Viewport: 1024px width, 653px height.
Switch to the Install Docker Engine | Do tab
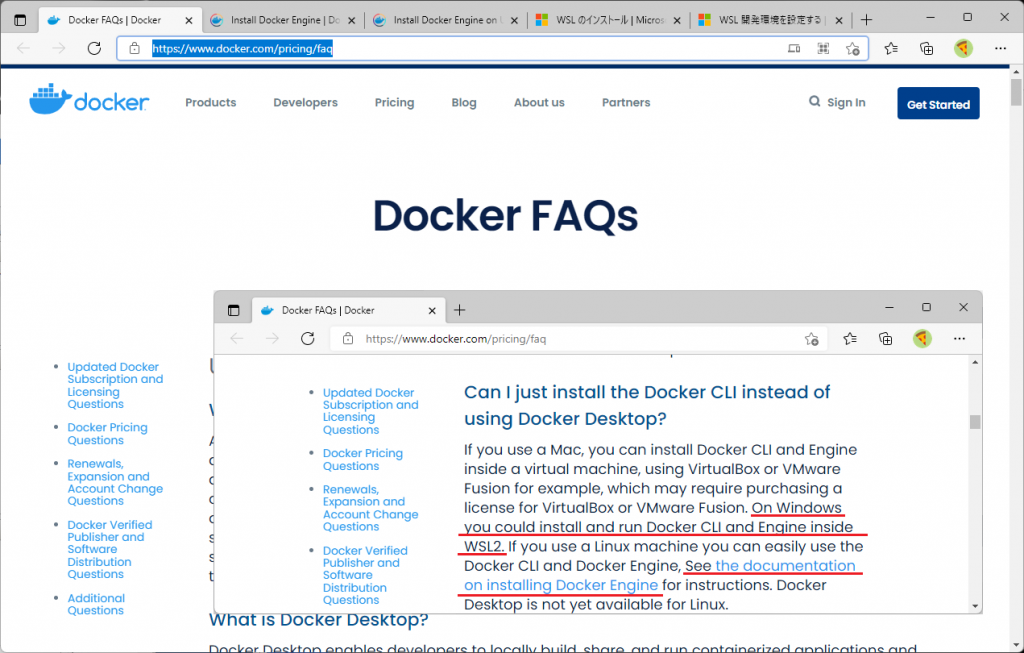tap(285, 20)
